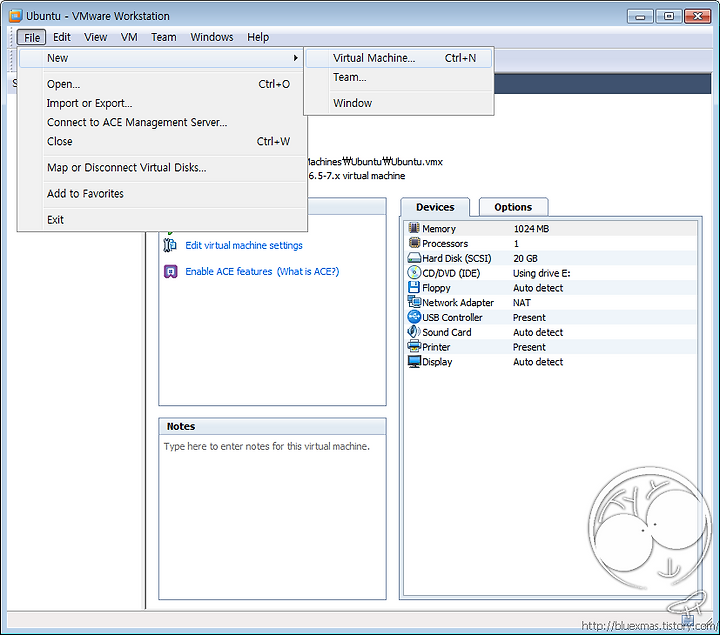
Task: Click the Display monitor icon
Action: click(x=414, y=361)
